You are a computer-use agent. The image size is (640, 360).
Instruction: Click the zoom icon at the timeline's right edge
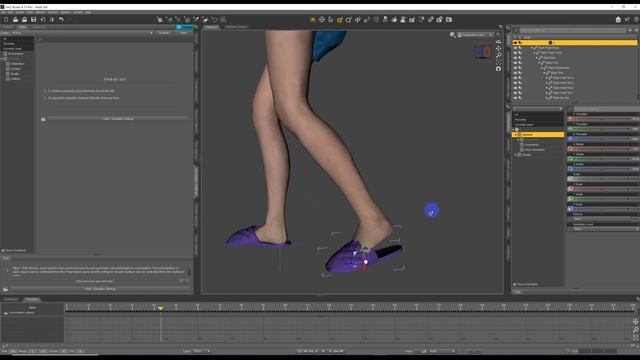click(636, 330)
